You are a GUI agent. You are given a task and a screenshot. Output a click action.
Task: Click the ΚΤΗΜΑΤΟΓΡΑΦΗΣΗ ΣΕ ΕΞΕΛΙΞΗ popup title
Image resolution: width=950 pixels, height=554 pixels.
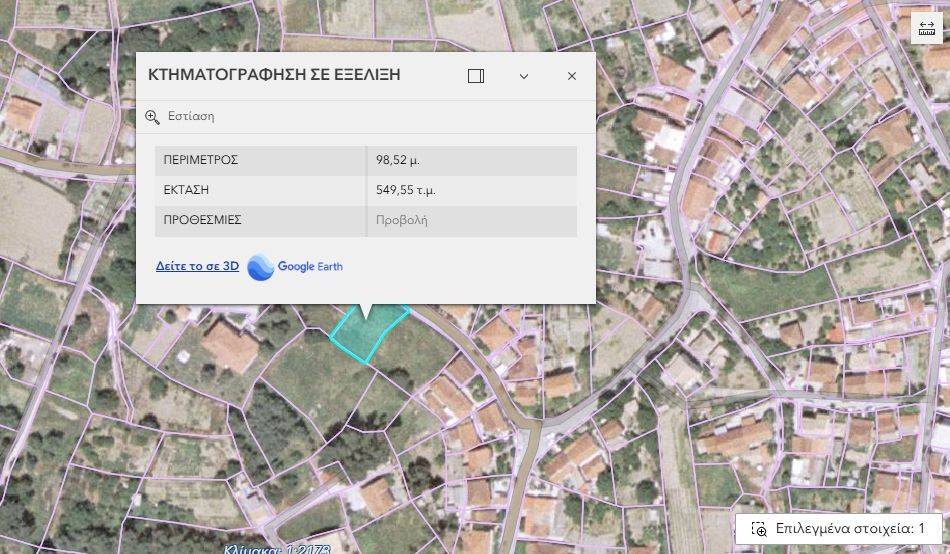tap(274, 76)
